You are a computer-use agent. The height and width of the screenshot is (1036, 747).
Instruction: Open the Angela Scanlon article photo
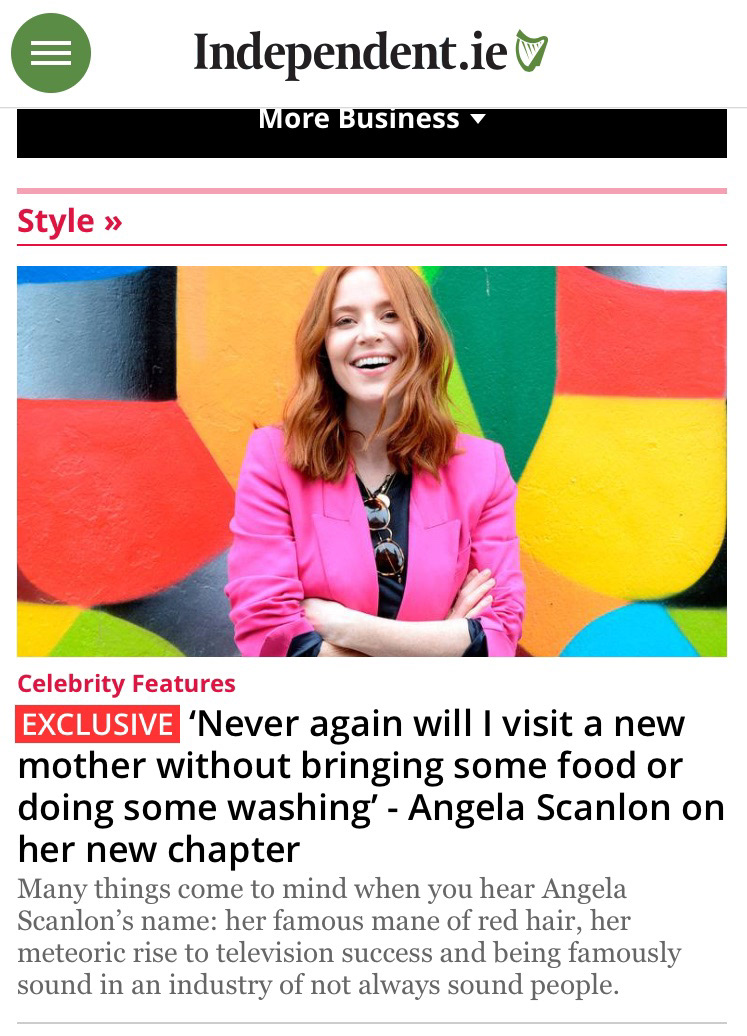pyautogui.click(x=372, y=461)
